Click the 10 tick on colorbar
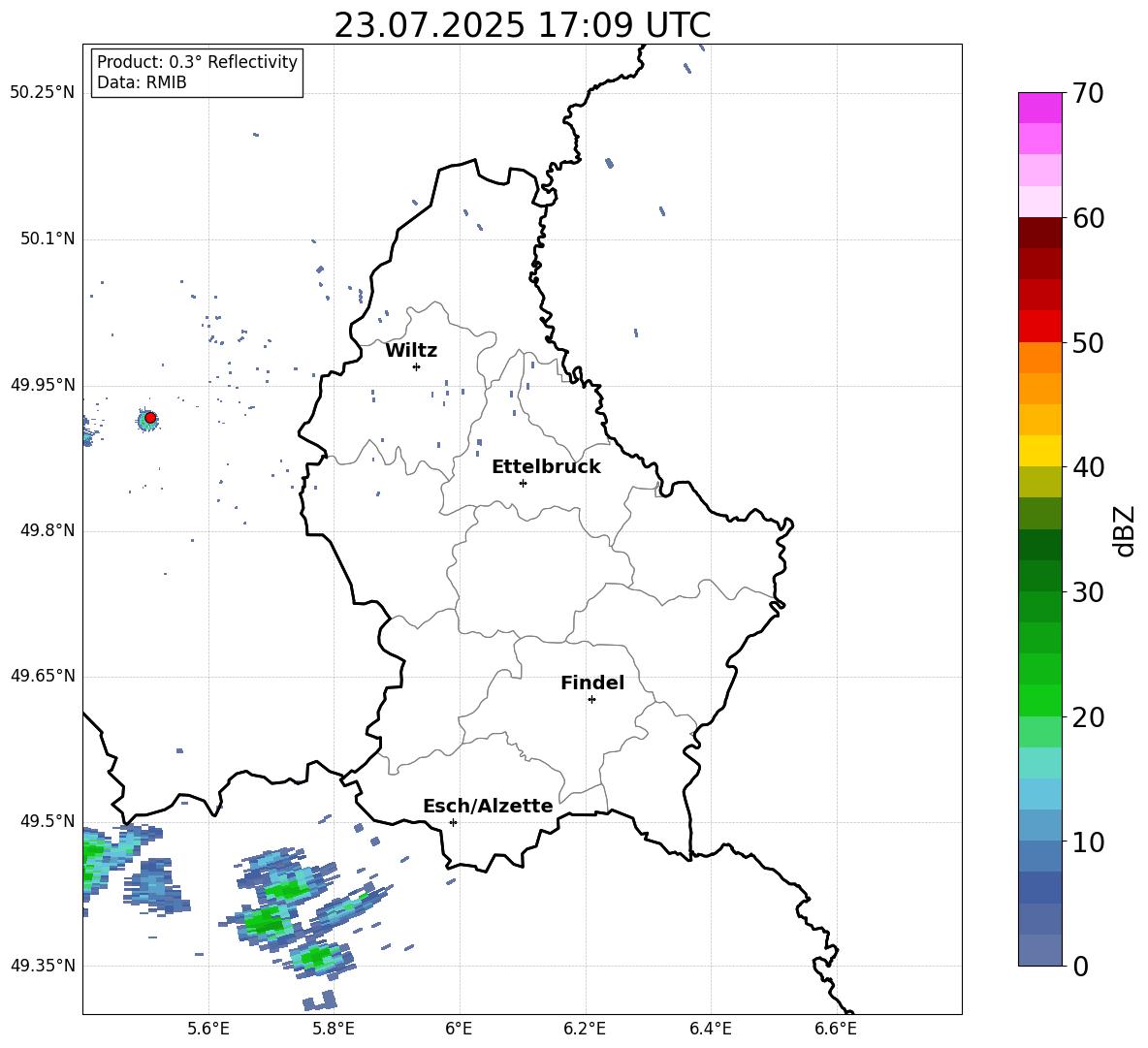This screenshot has width=1148, height=1048. [1088, 842]
